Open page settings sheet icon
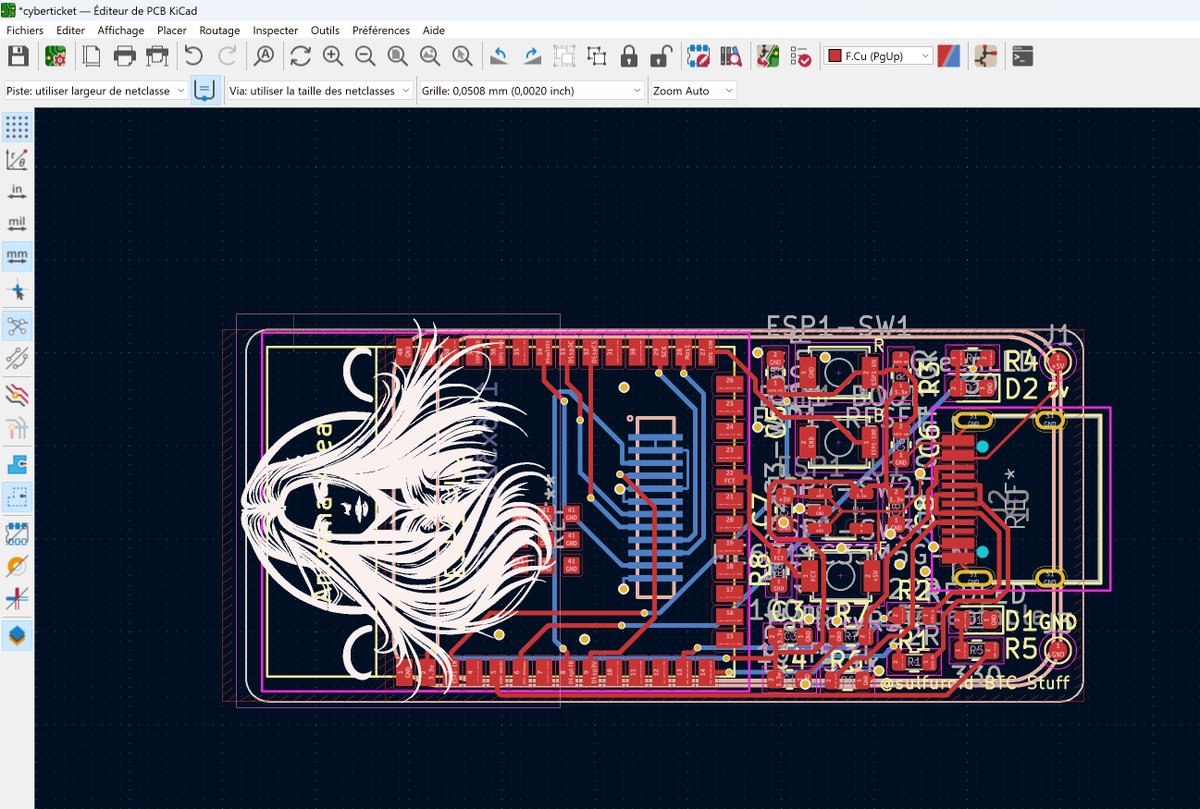Image resolution: width=1200 pixels, height=809 pixels. click(91, 56)
